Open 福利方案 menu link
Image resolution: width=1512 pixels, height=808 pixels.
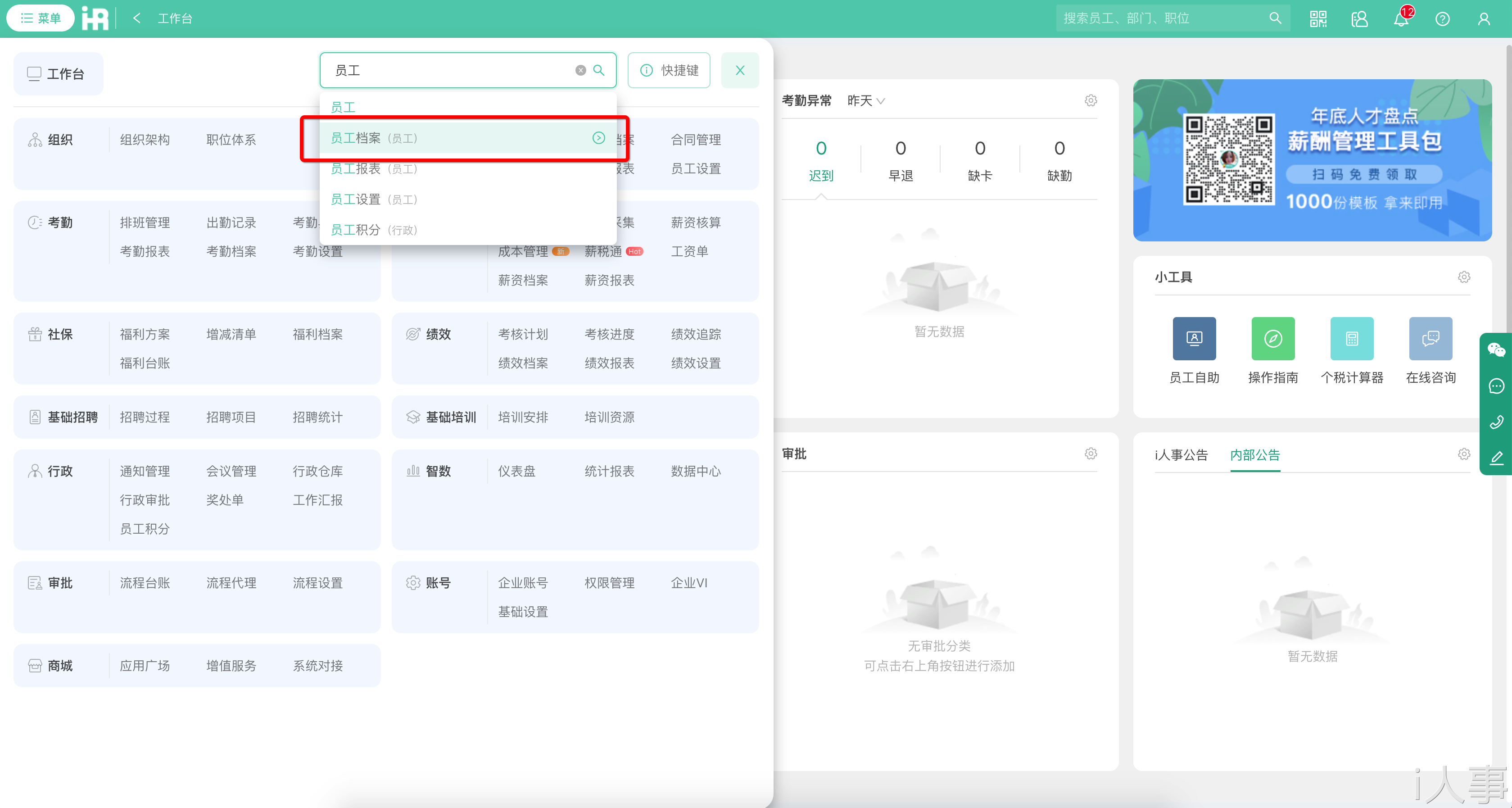[145, 334]
